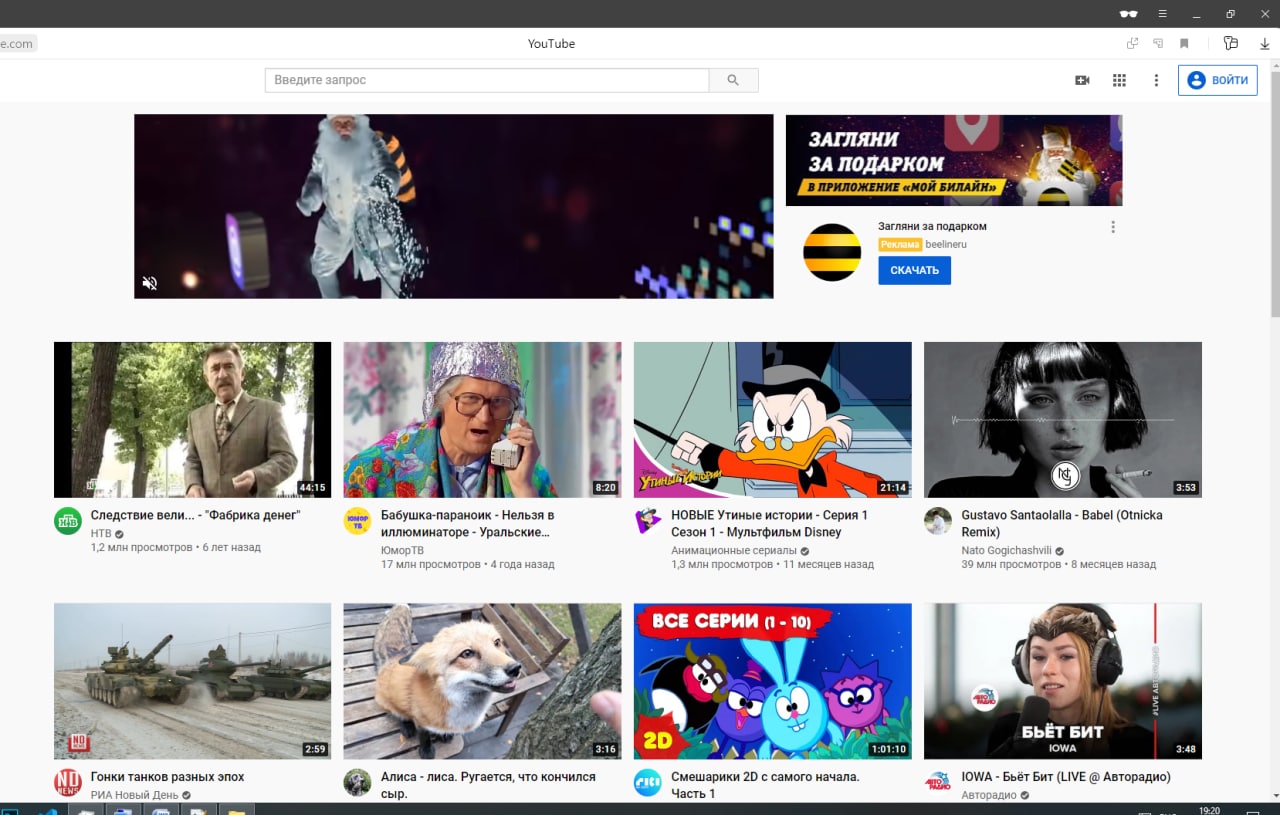Open the title Следствие вели... Фабрика денег

coord(196,515)
